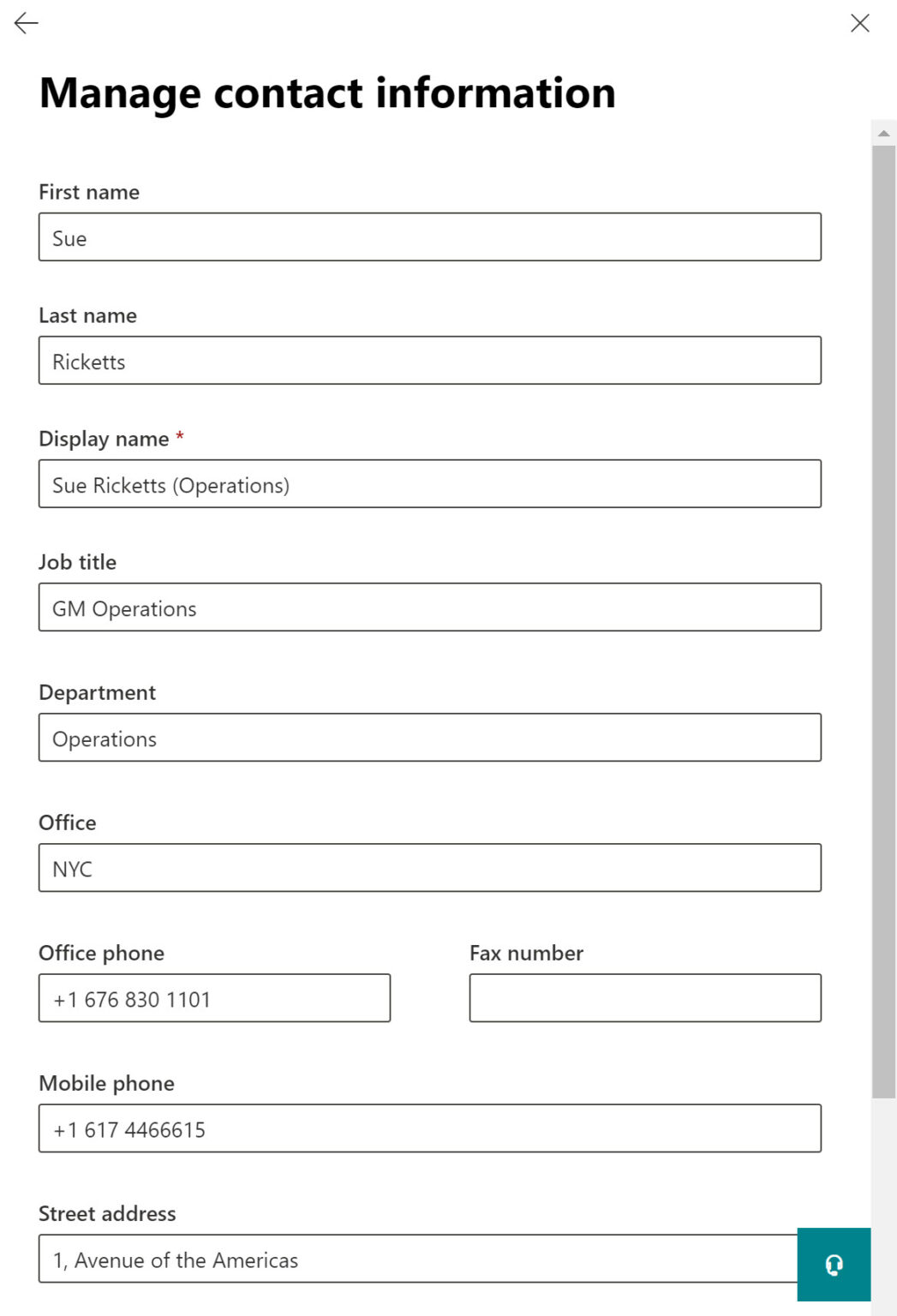
Task: Click the Office phone label
Action: pyautogui.click(x=101, y=953)
